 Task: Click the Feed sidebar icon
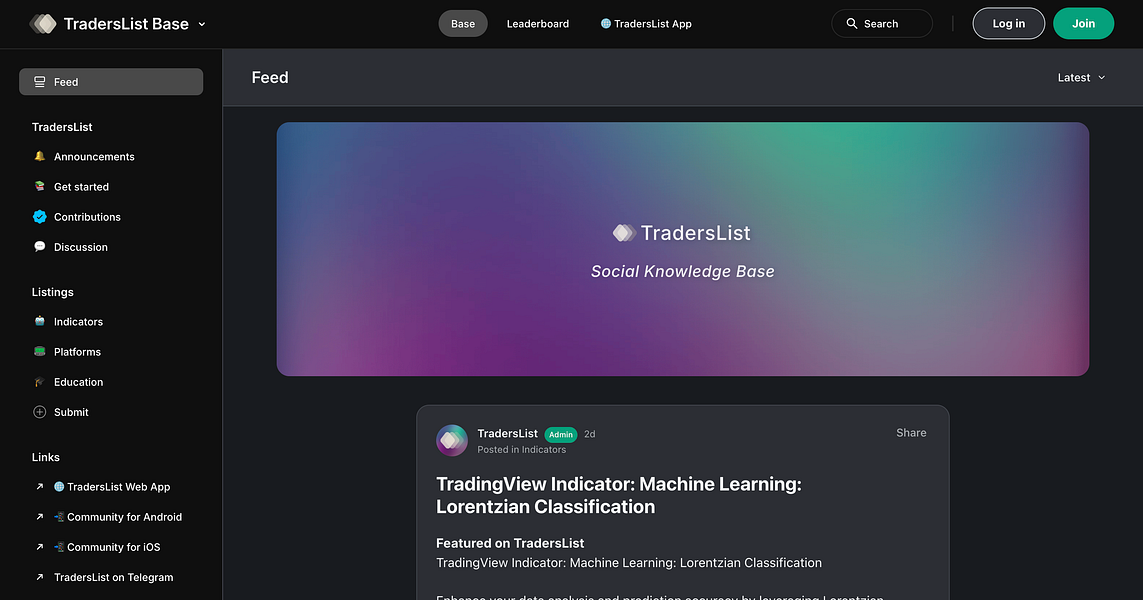40,82
